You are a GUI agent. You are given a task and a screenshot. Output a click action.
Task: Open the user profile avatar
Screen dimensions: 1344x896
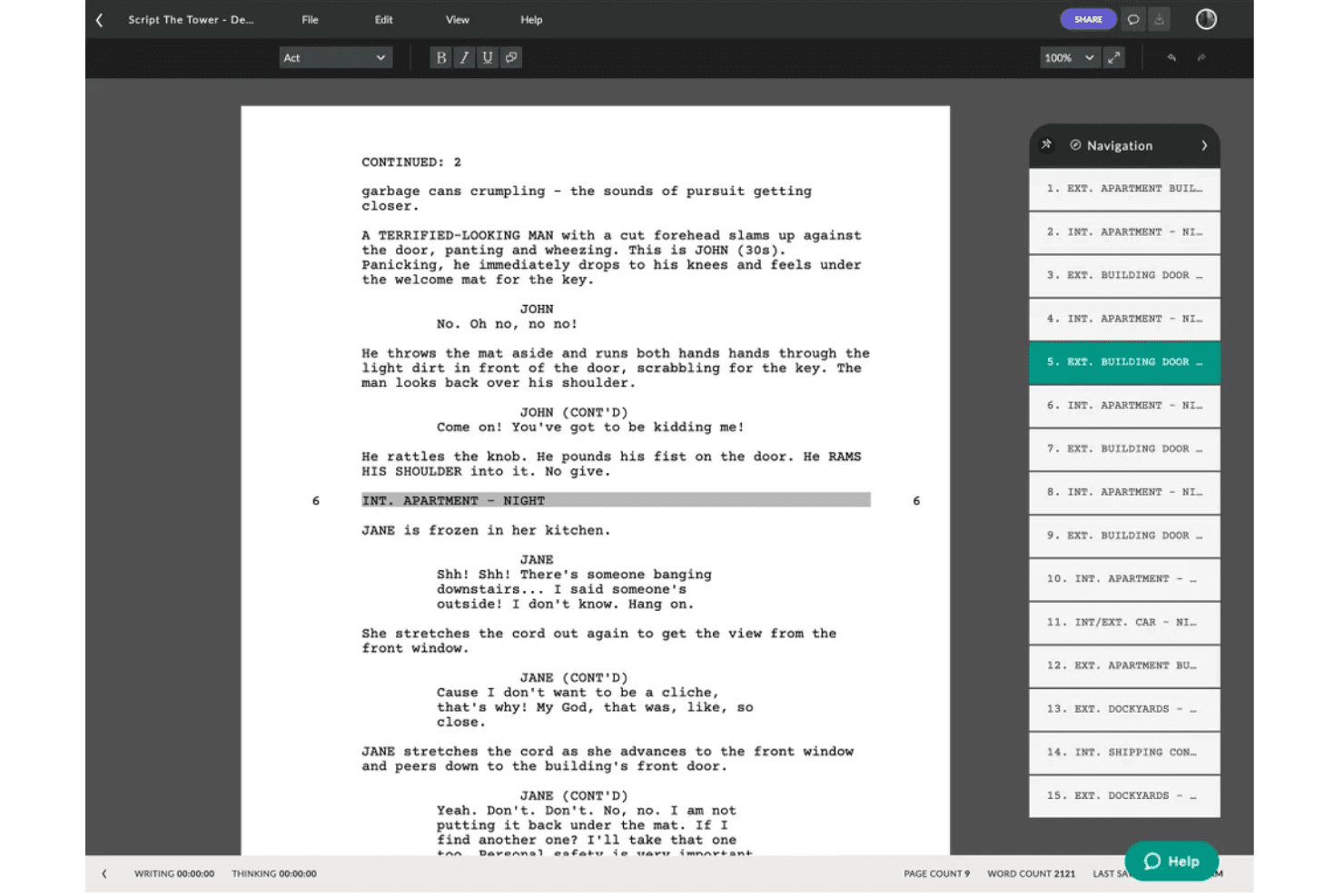coord(1206,19)
